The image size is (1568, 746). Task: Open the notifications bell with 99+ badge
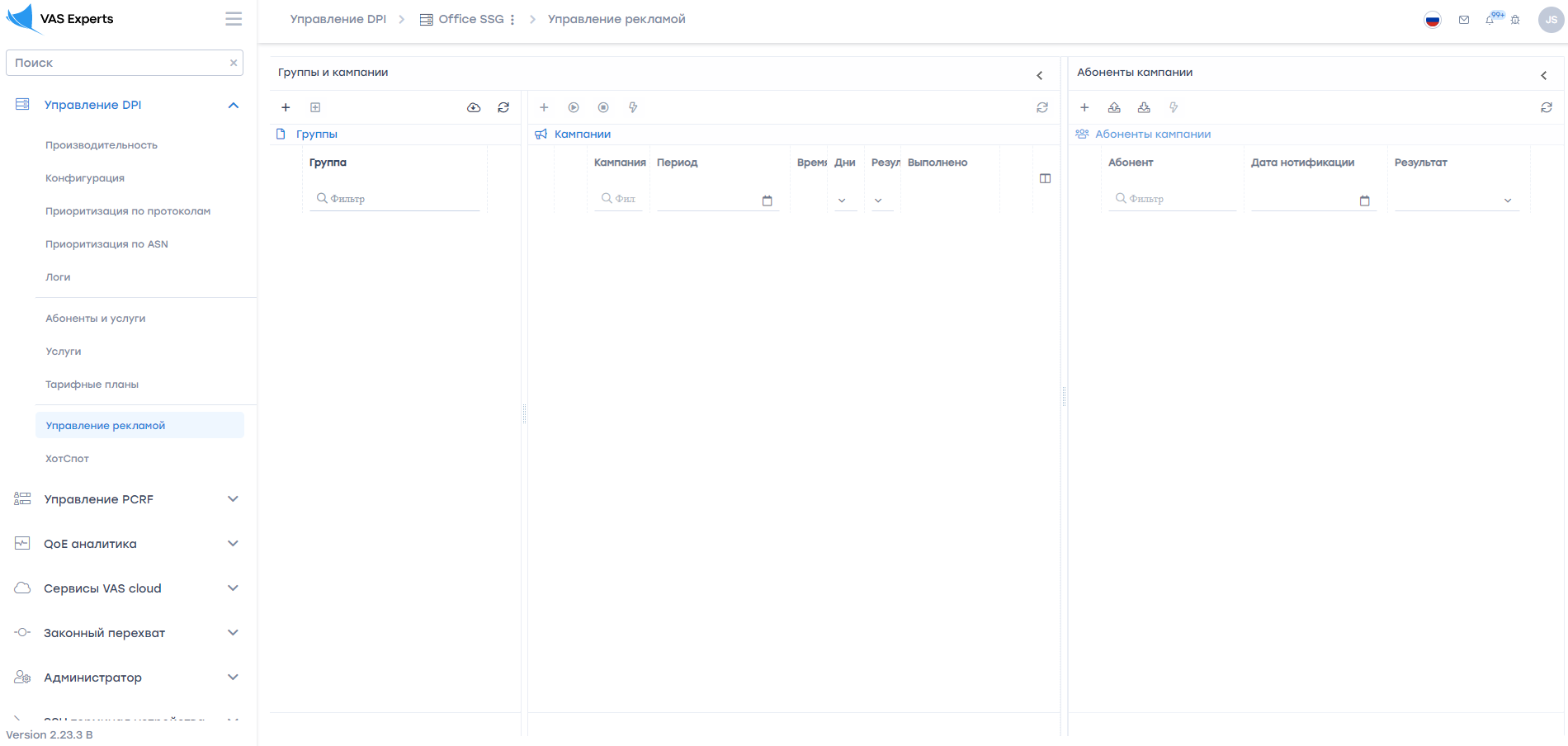click(x=1490, y=20)
